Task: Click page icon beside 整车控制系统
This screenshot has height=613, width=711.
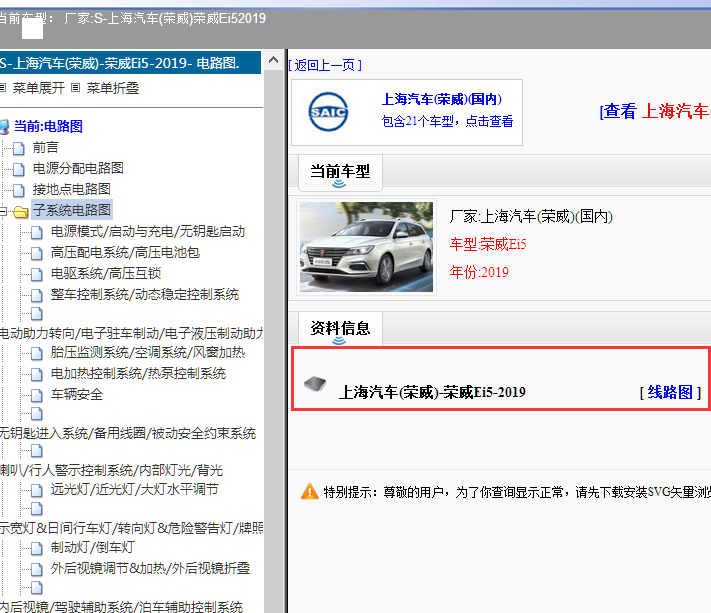Action: pyautogui.click(x=37, y=295)
